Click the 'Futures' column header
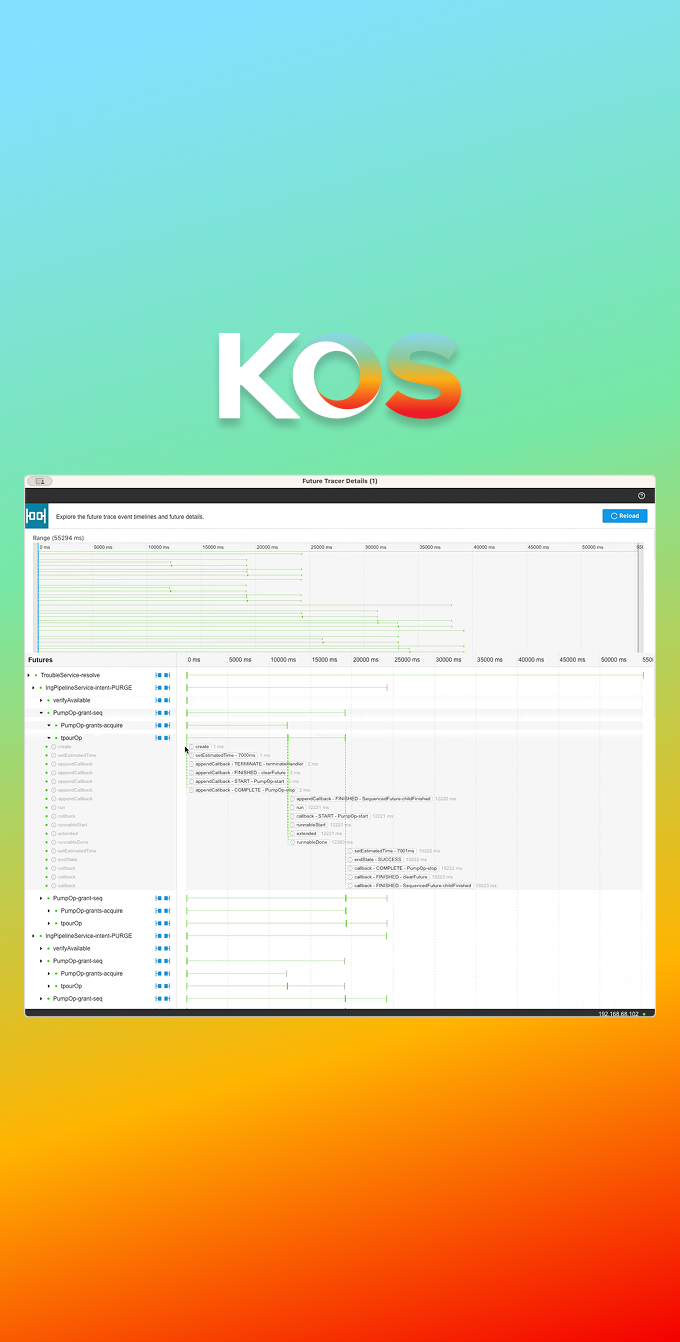The height and width of the screenshot is (1342, 680). point(41,660)
